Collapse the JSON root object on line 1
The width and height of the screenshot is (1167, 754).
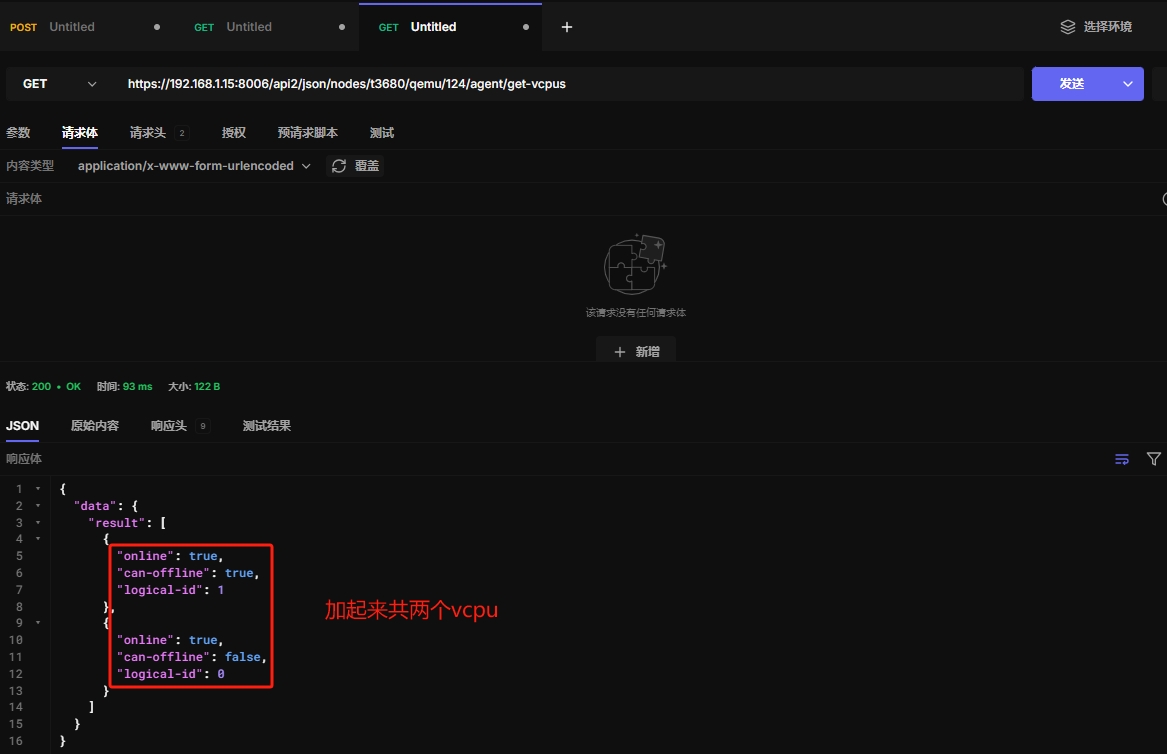(x=38, y=489)
